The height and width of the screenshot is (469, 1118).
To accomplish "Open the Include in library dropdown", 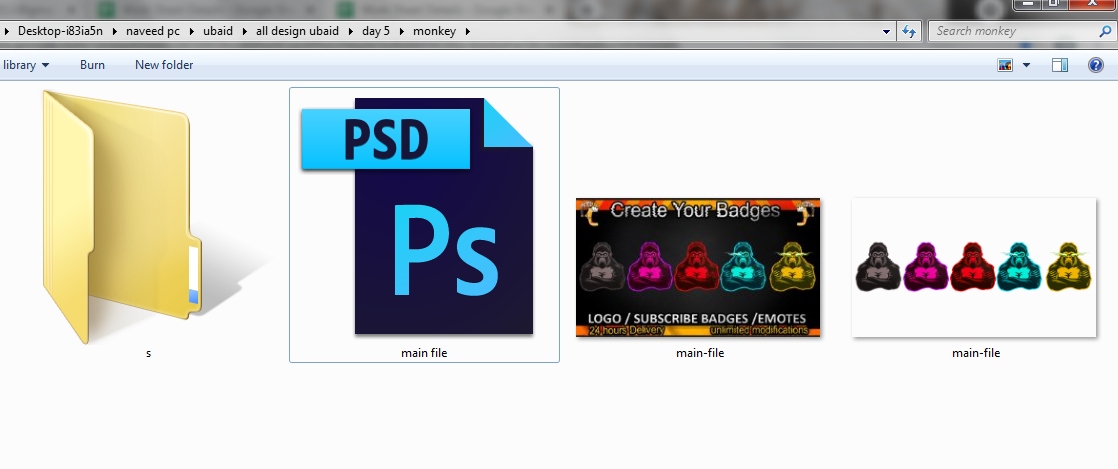I will pos(26,65).
